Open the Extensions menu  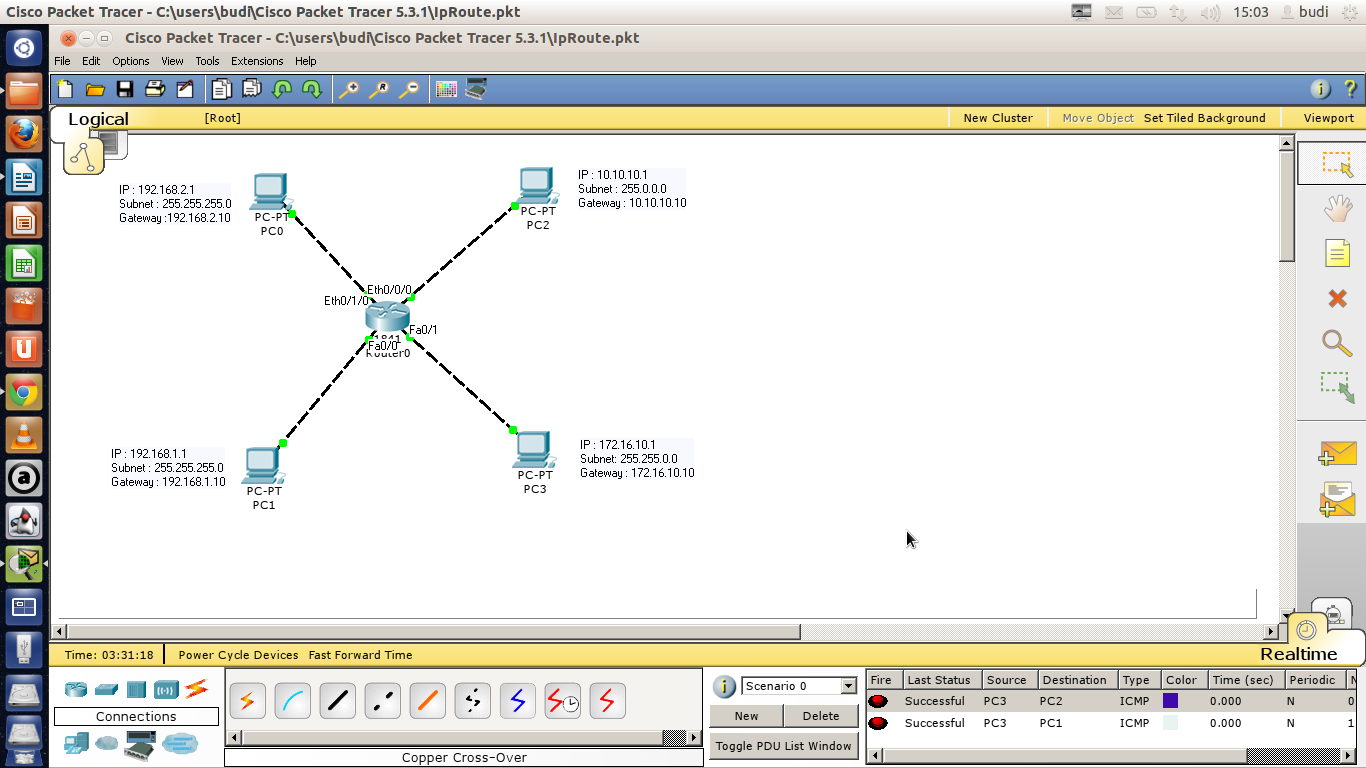point(257,61)
